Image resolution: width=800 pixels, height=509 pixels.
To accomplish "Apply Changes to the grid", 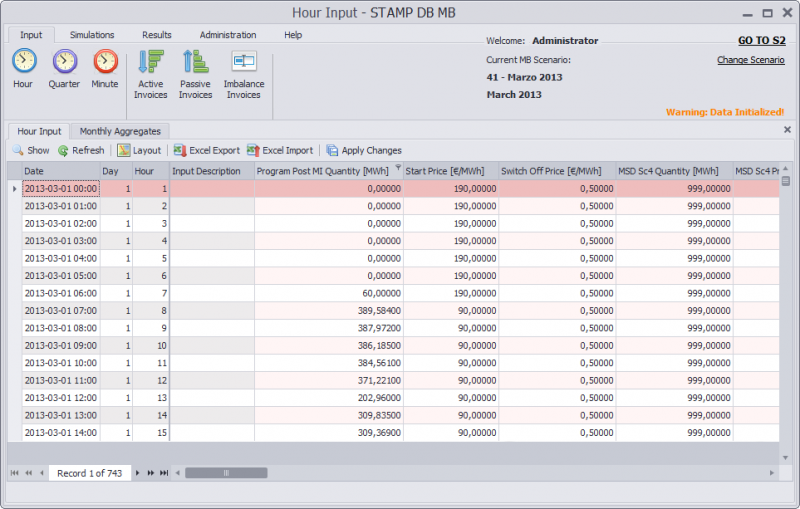I will click(x=363, y=150).
